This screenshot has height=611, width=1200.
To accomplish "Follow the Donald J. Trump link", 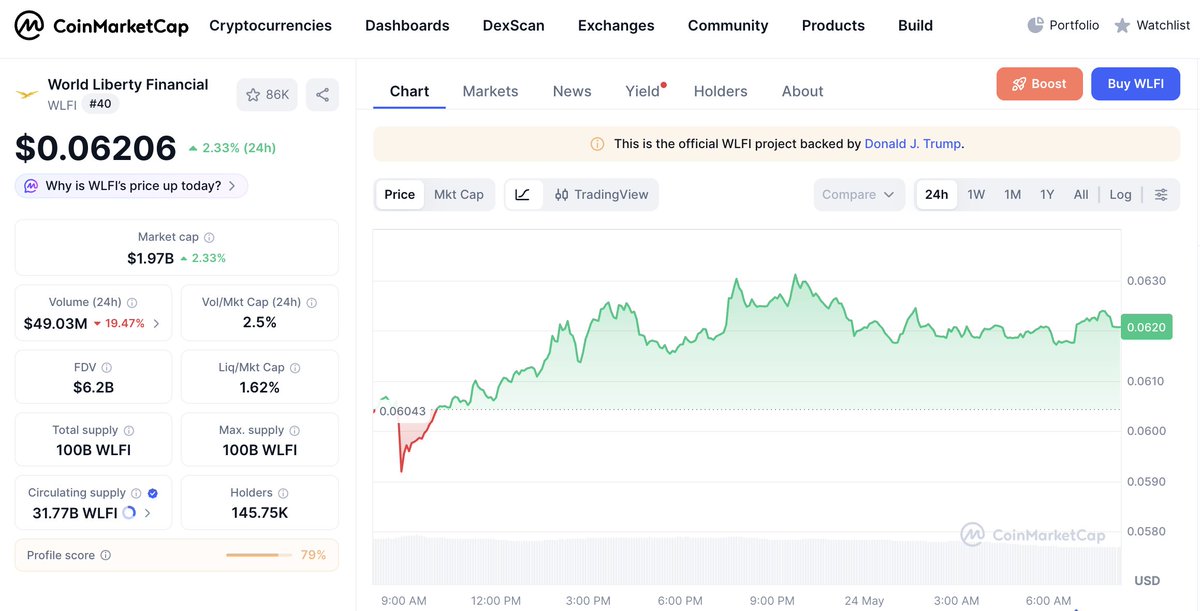I will click(912, 144).
